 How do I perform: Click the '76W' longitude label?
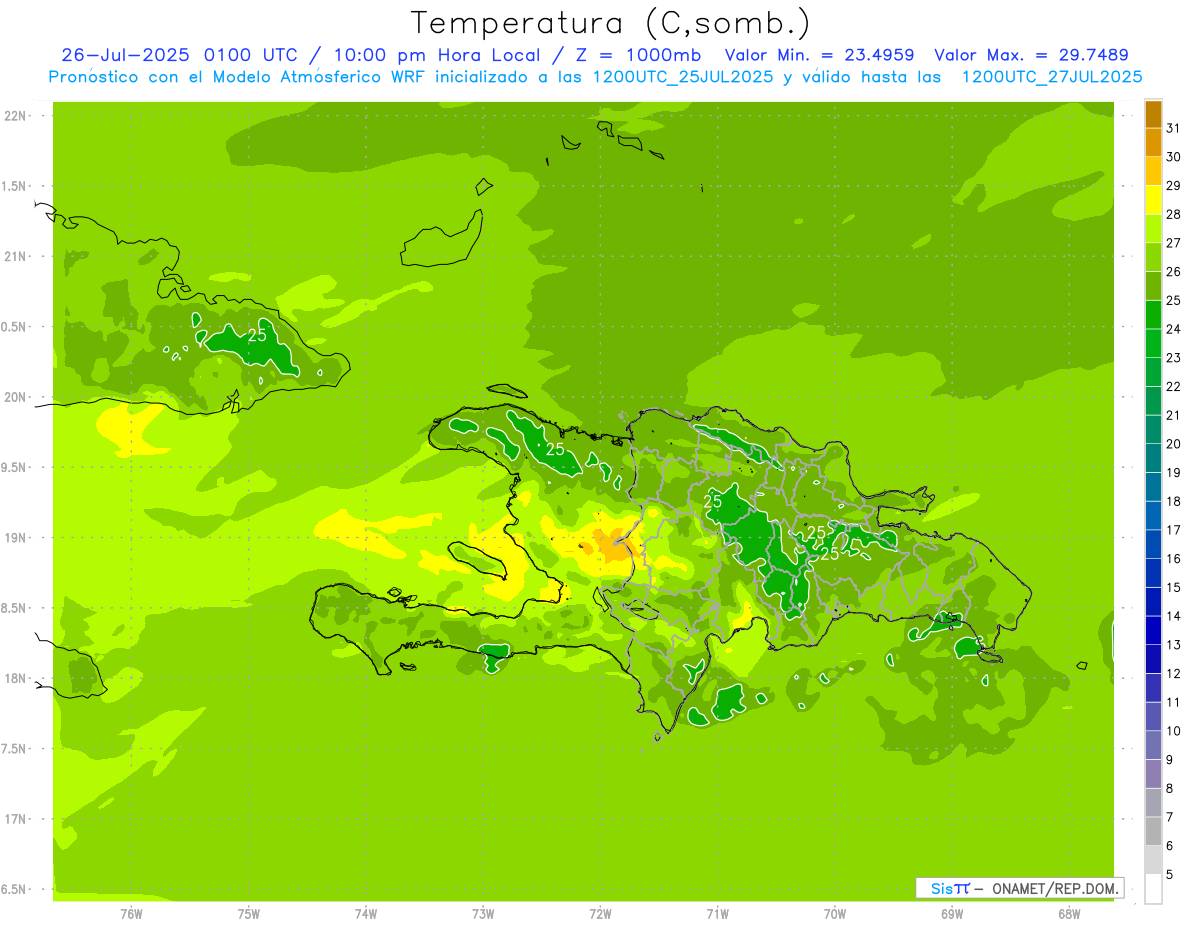click(x=131, y=914)
